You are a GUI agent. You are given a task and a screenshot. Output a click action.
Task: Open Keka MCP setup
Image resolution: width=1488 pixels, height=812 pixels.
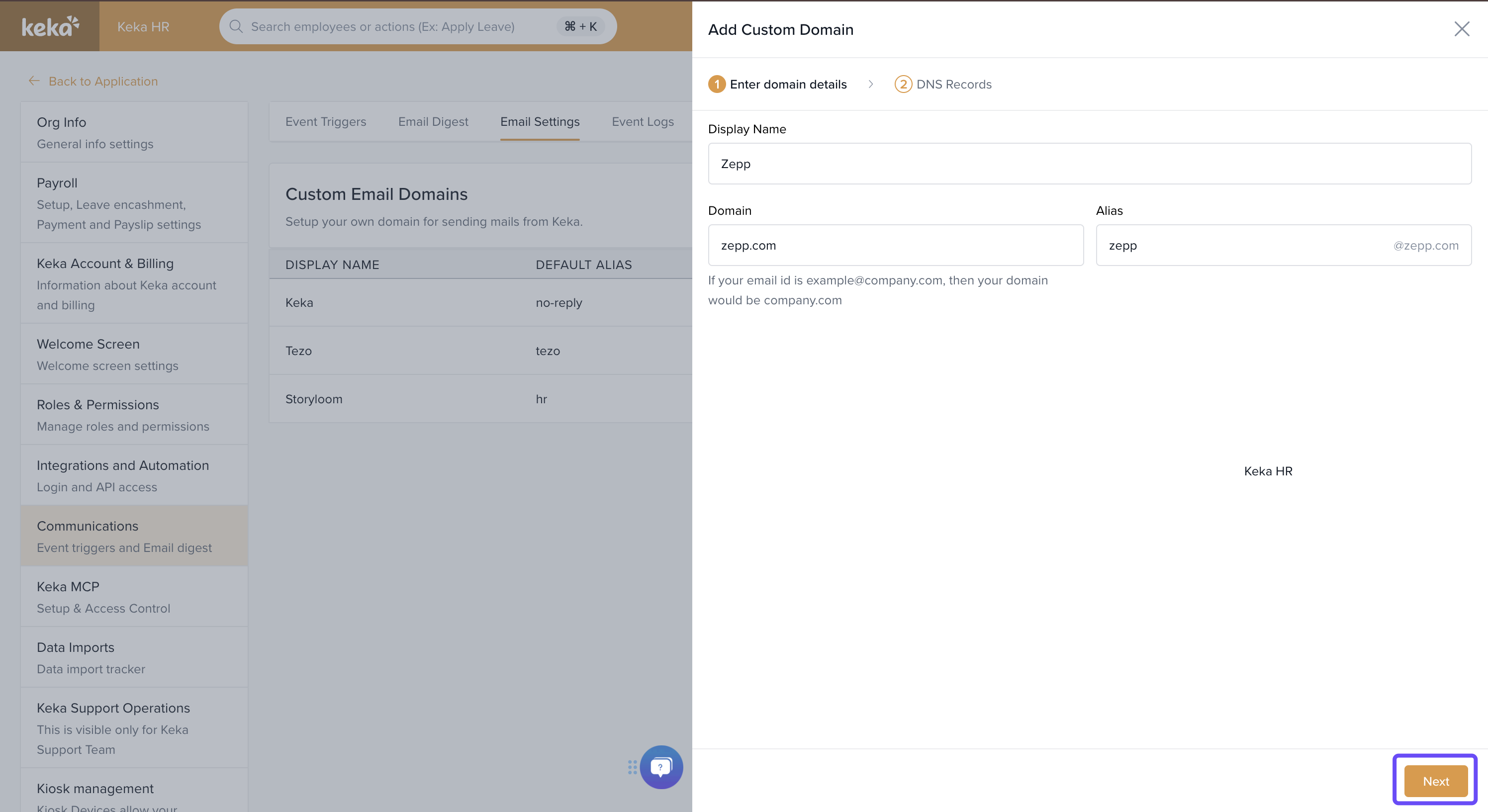click(x=134, y=597)
